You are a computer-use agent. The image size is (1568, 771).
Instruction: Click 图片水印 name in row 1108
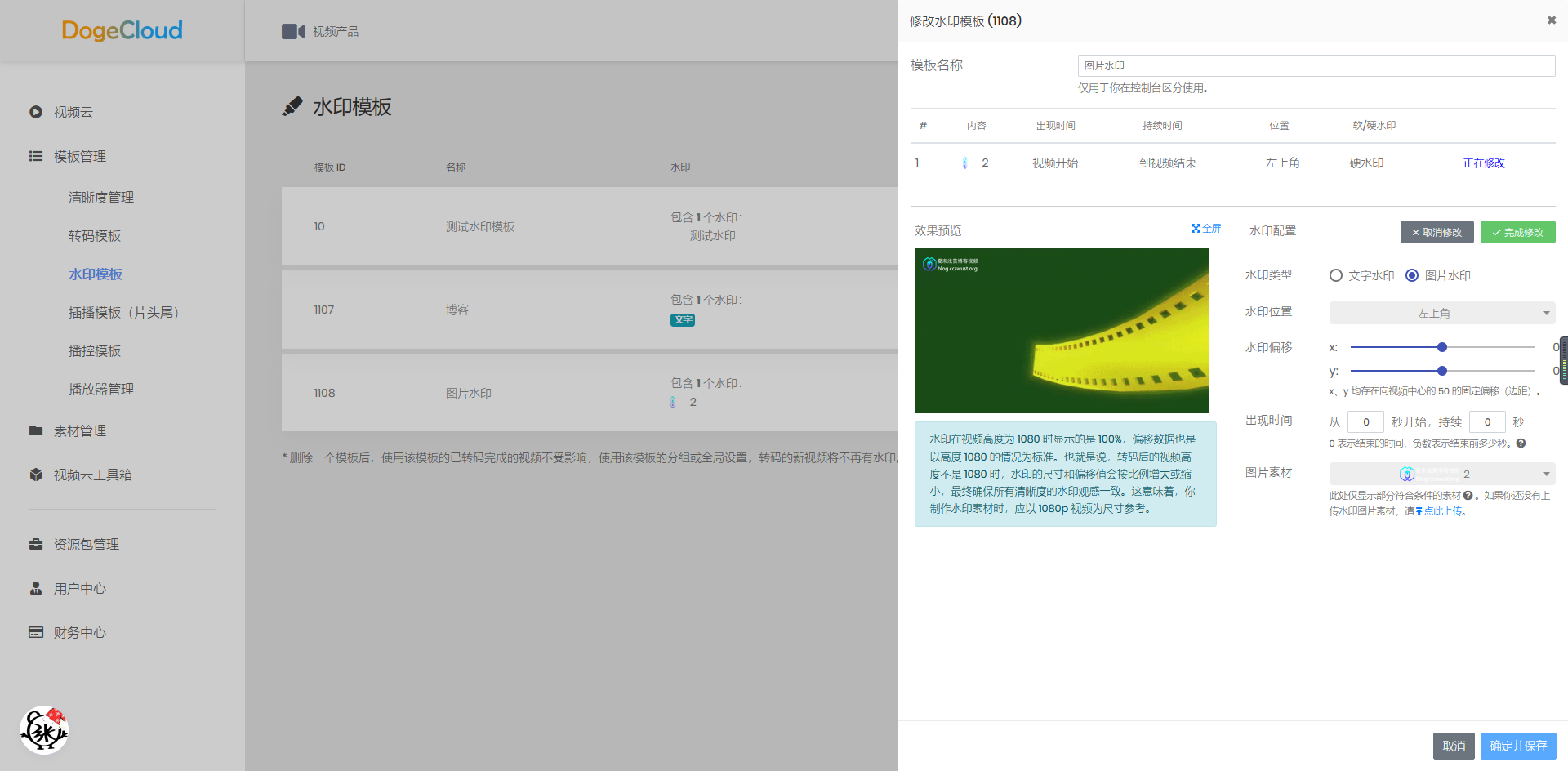pos(469,393)
